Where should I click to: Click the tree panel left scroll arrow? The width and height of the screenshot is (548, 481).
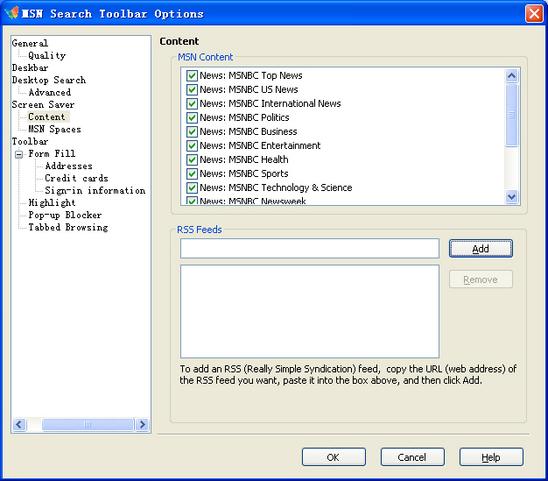click(19, 425)
